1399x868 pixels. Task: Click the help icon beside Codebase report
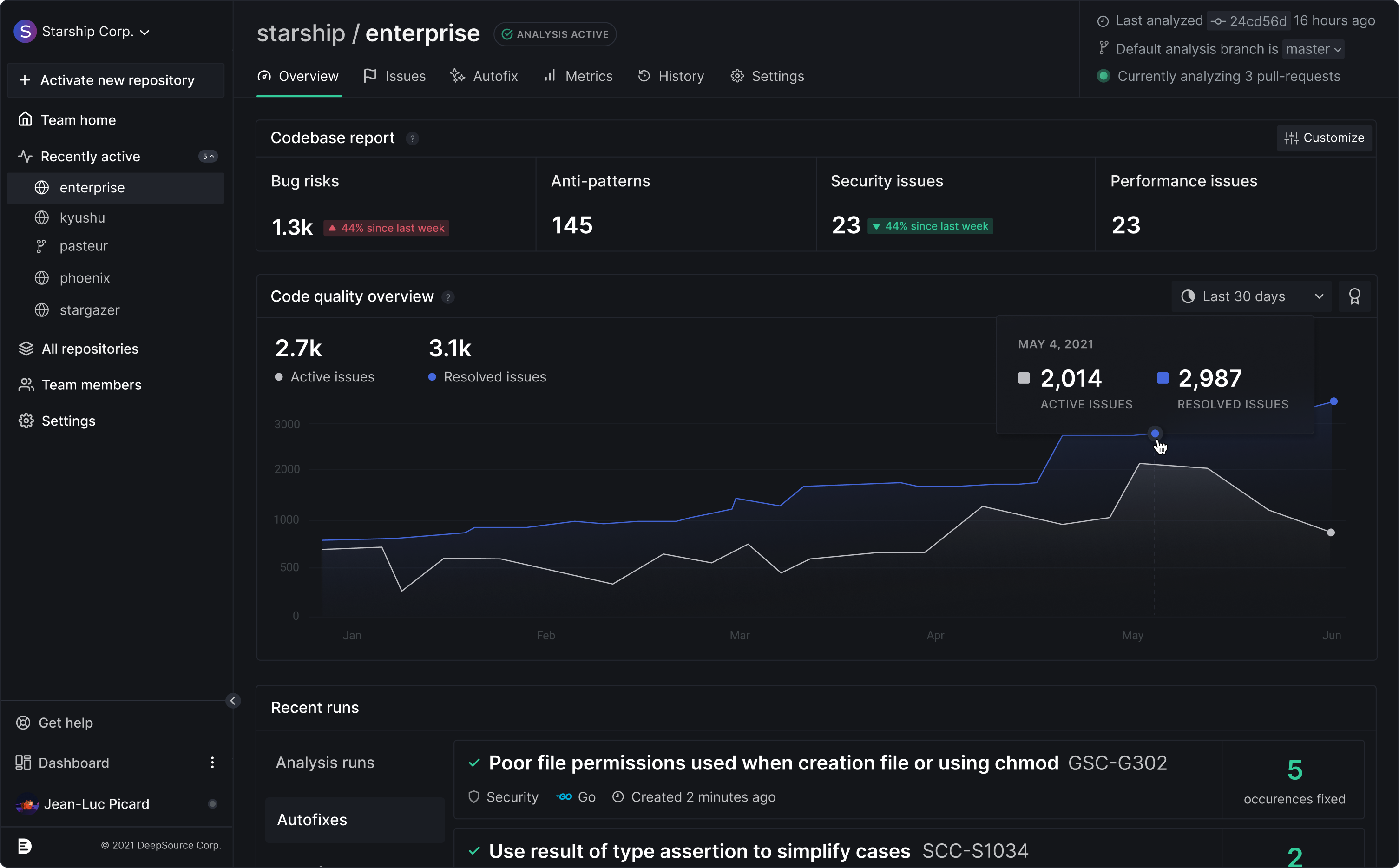click(412, 138)
